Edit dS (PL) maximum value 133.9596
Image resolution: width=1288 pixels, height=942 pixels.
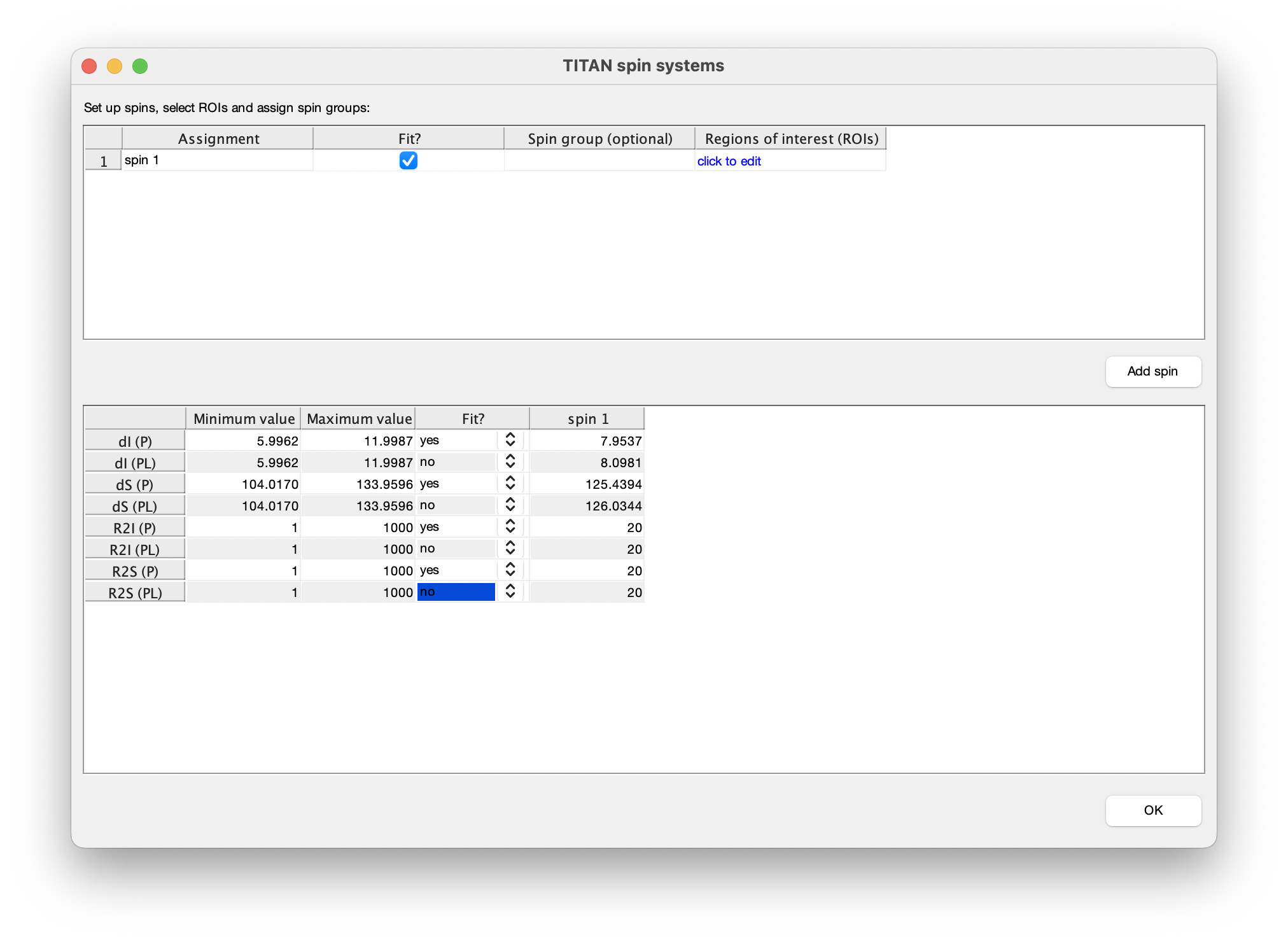pos(358,506)
